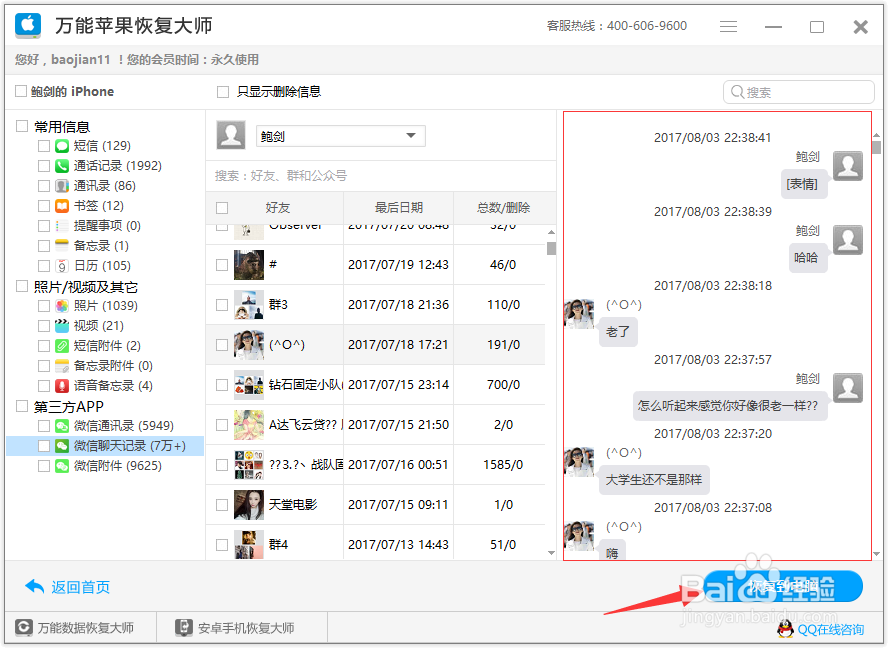
Task: Toggle the 照片/视频及其它 group checkbox
Action: pos(22,286)
